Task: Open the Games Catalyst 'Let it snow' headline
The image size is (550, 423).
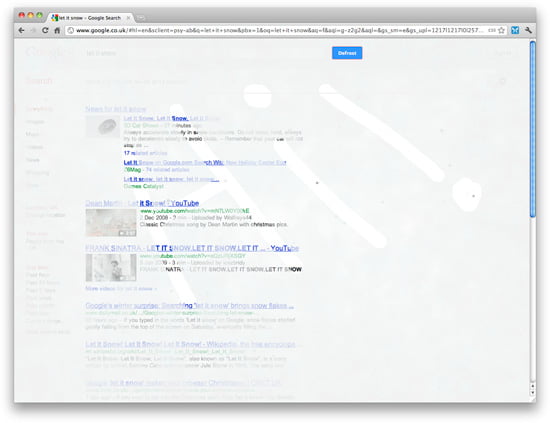Action: (x=171, y=179)
